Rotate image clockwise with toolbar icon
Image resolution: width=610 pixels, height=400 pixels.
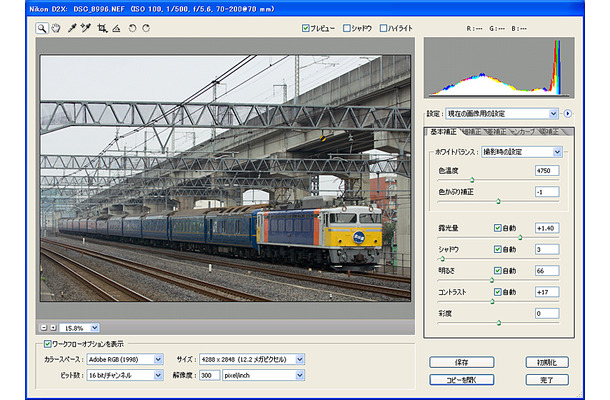click(146, 28)
